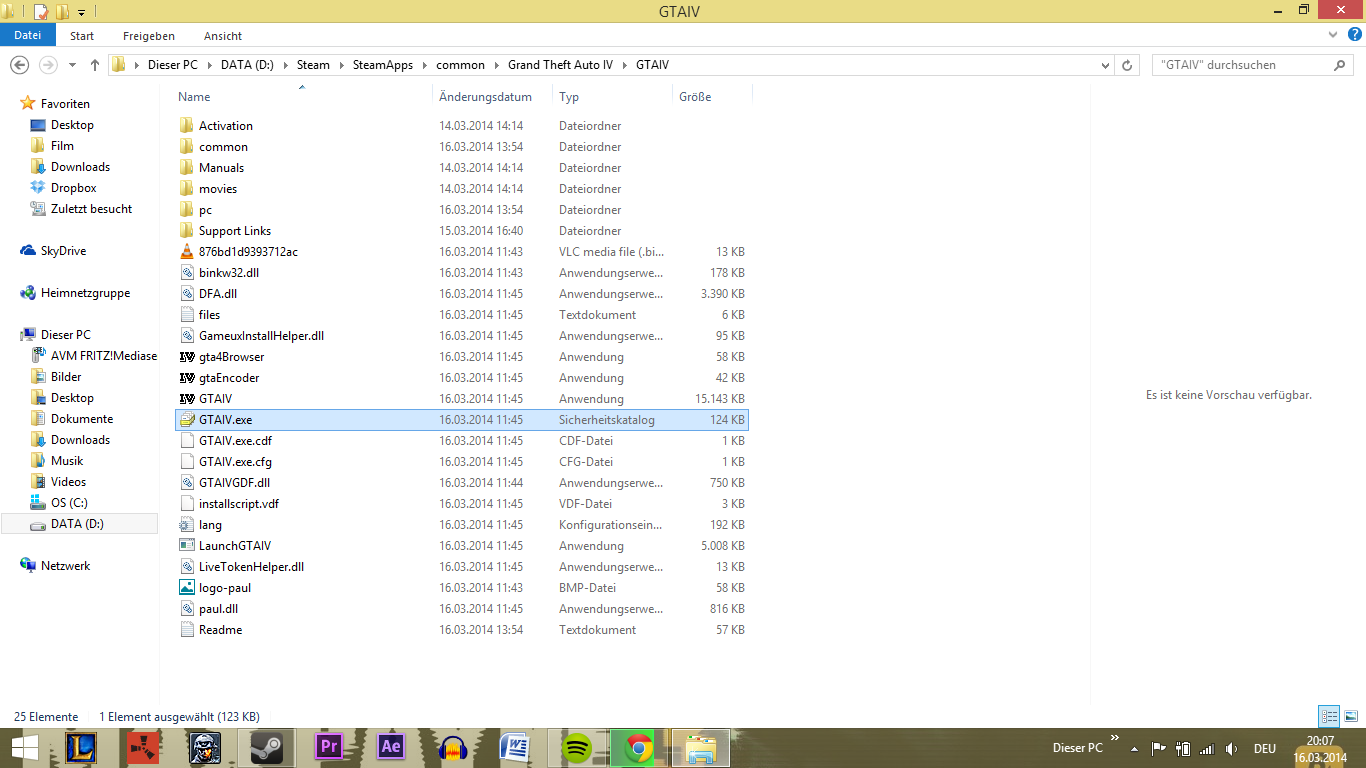The image size is (1366, 768).
Task: Select Netzwerk in navigation pane
Action: coord(65,566)
